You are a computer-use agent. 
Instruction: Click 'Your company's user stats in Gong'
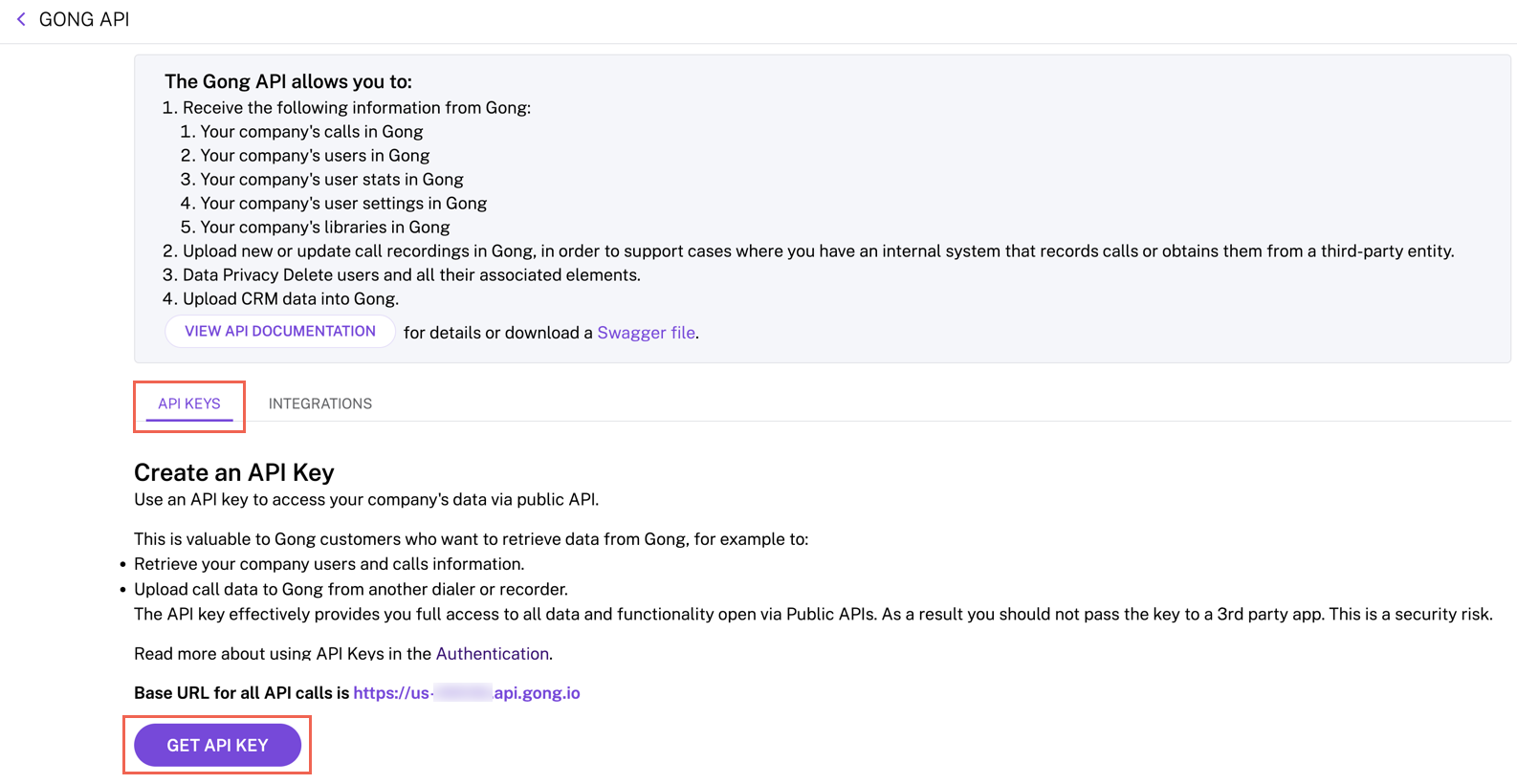(332, 180)
